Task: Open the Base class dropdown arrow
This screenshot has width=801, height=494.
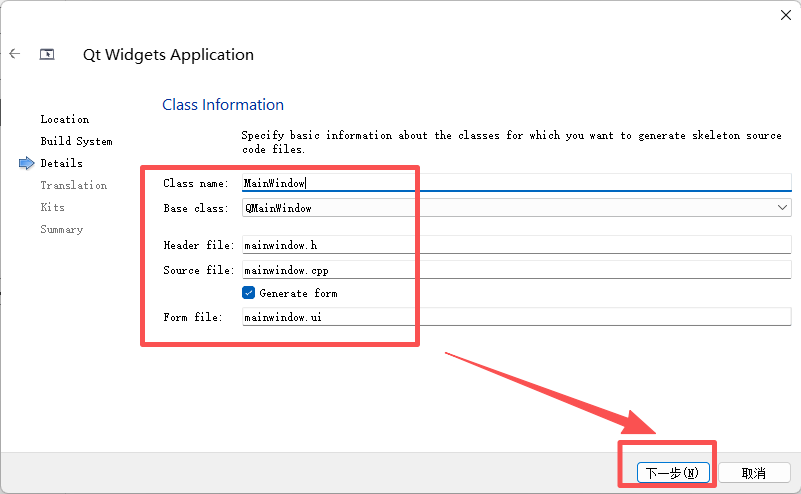Action: point(782,207)
